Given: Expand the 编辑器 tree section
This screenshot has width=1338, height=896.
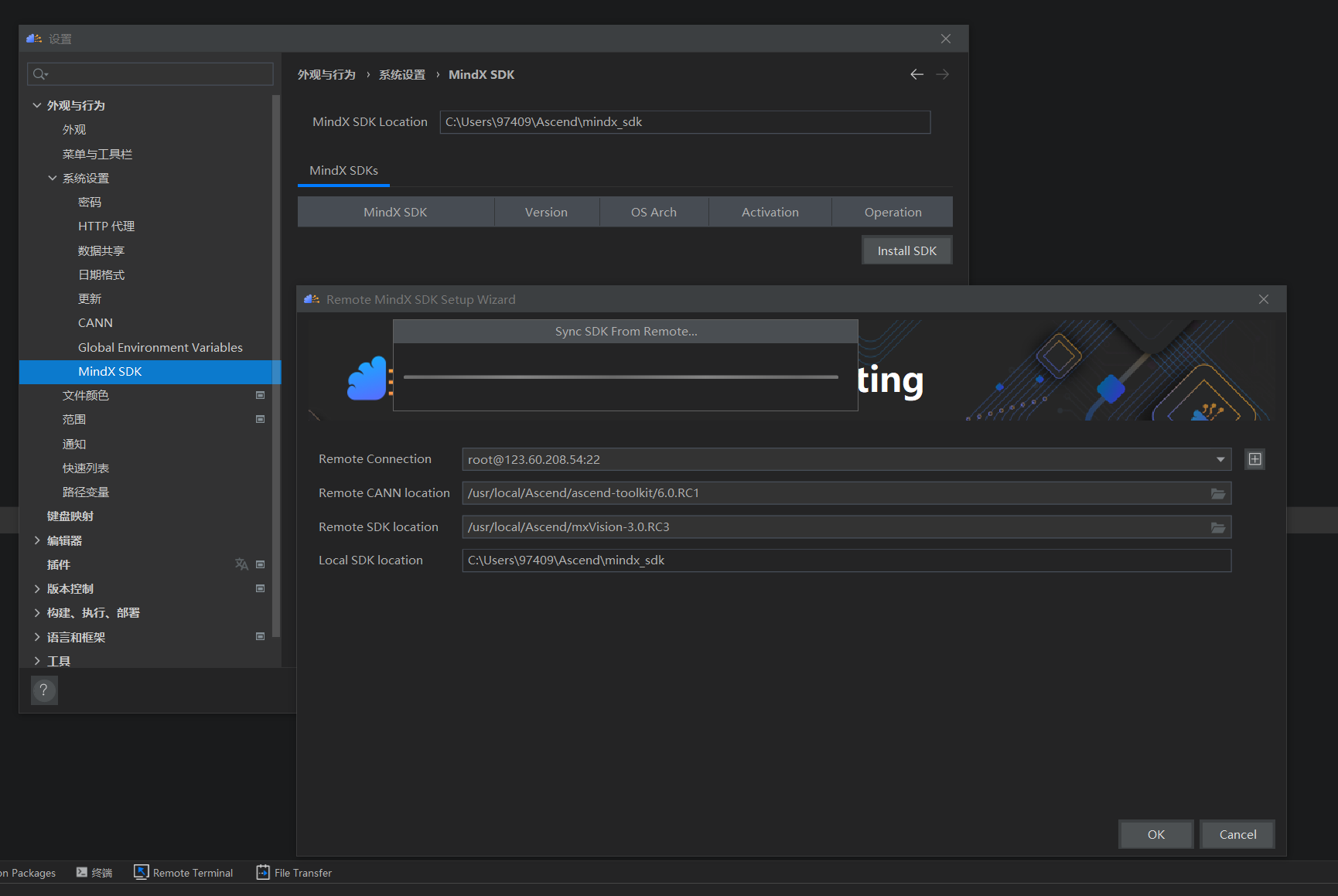Looking at the screenshot, I should point(36,540).
